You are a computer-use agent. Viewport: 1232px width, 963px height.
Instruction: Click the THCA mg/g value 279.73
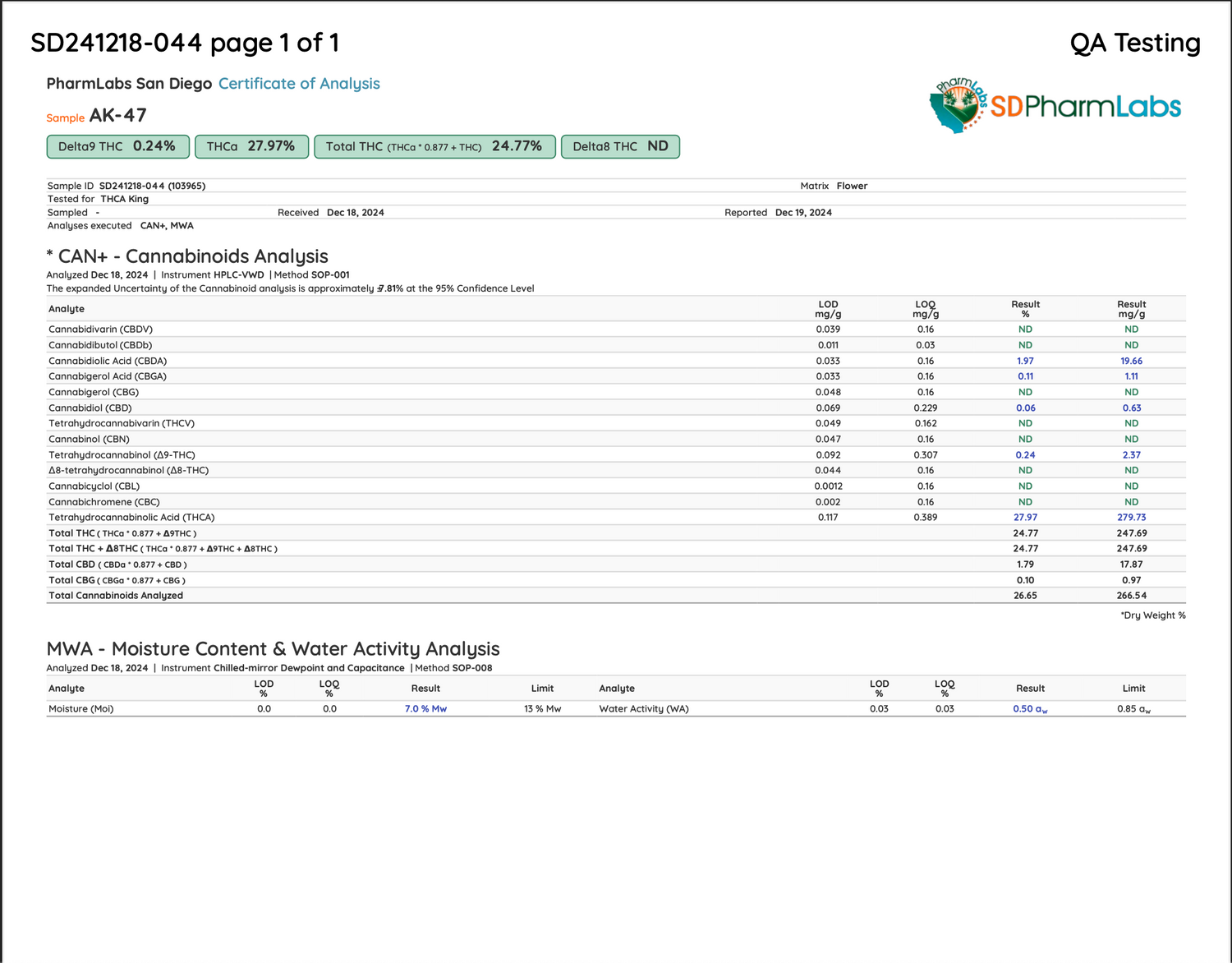coord(1131,518)
